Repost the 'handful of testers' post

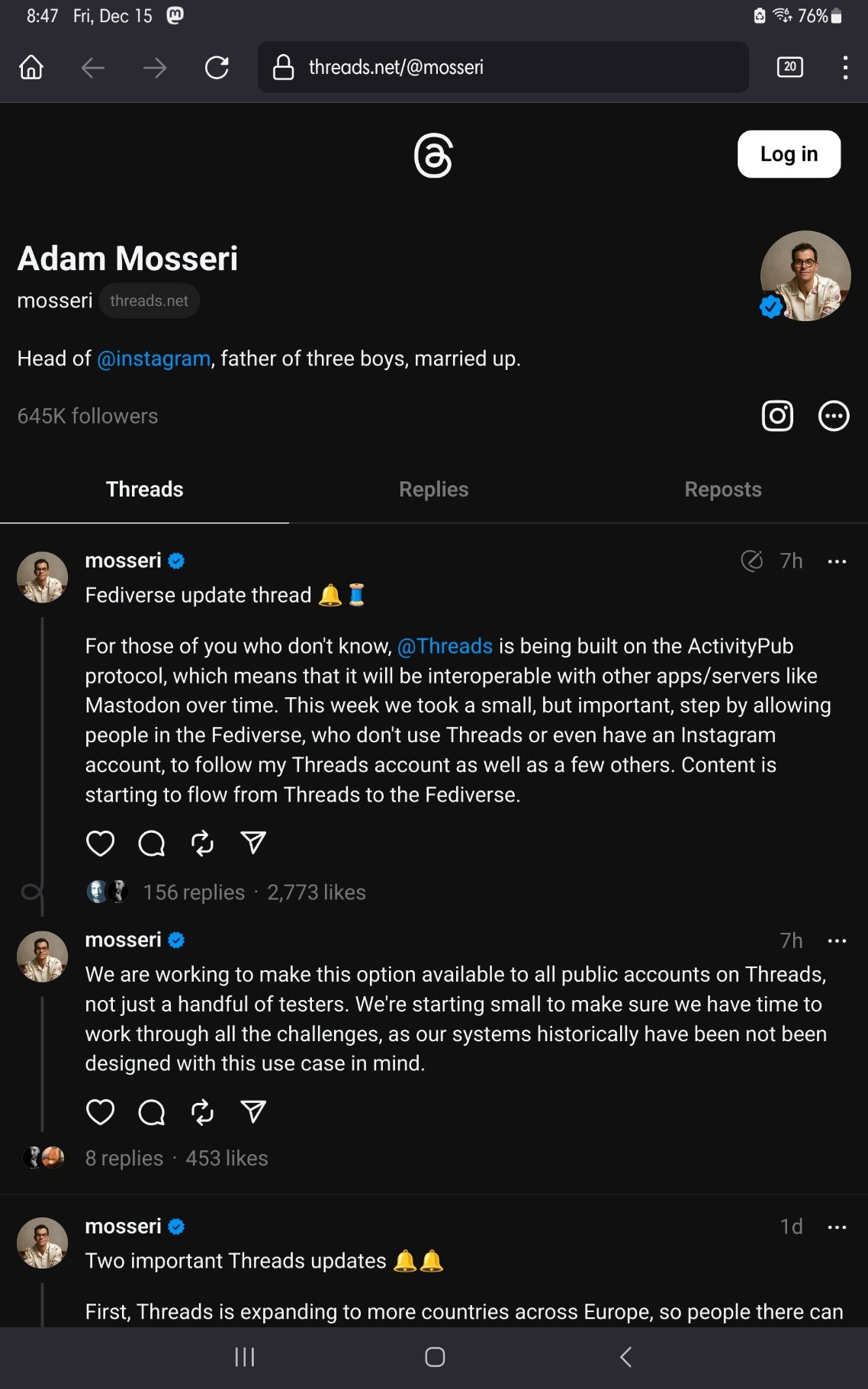click(202, 1112)
